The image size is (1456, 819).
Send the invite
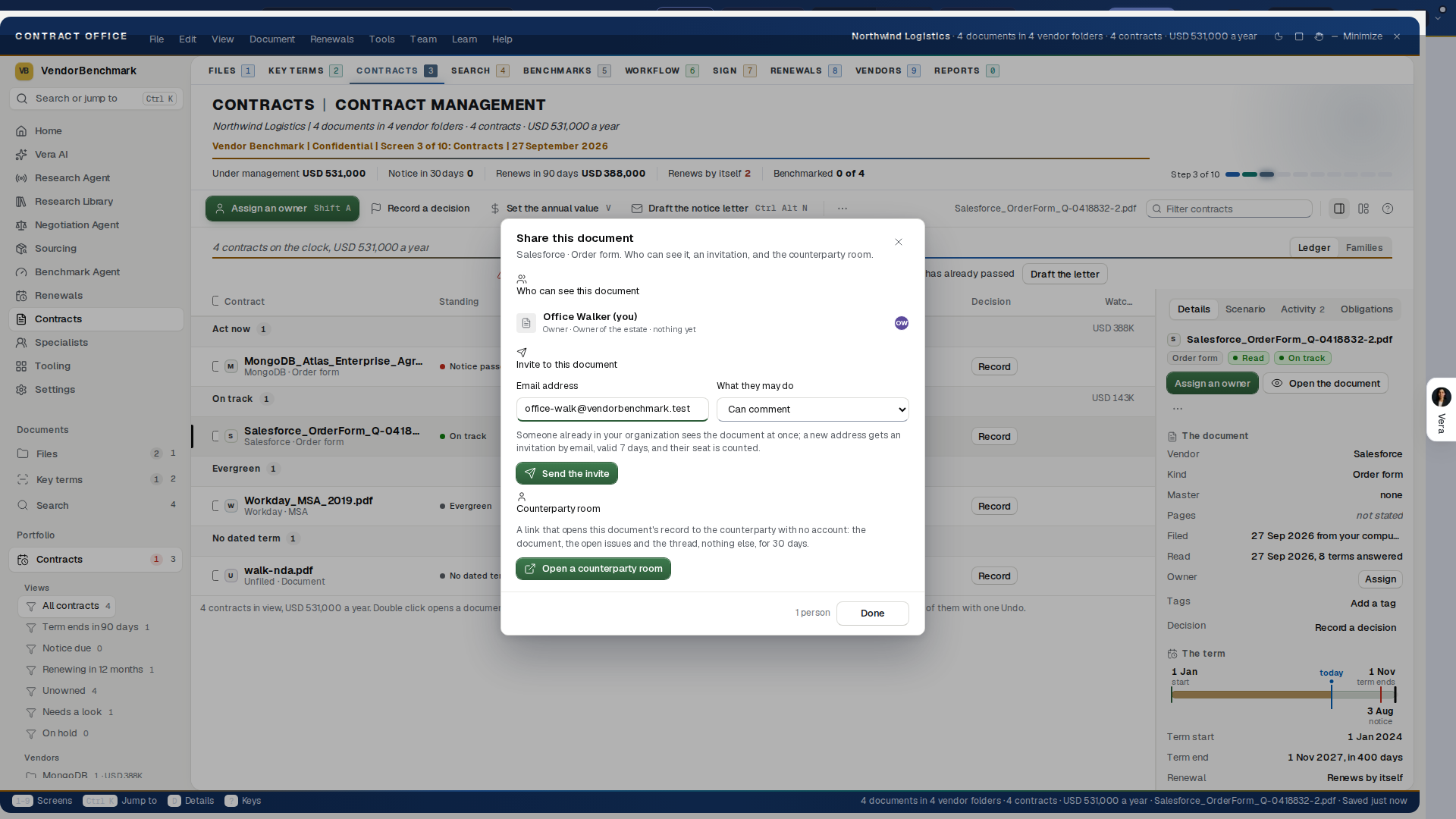566,473
